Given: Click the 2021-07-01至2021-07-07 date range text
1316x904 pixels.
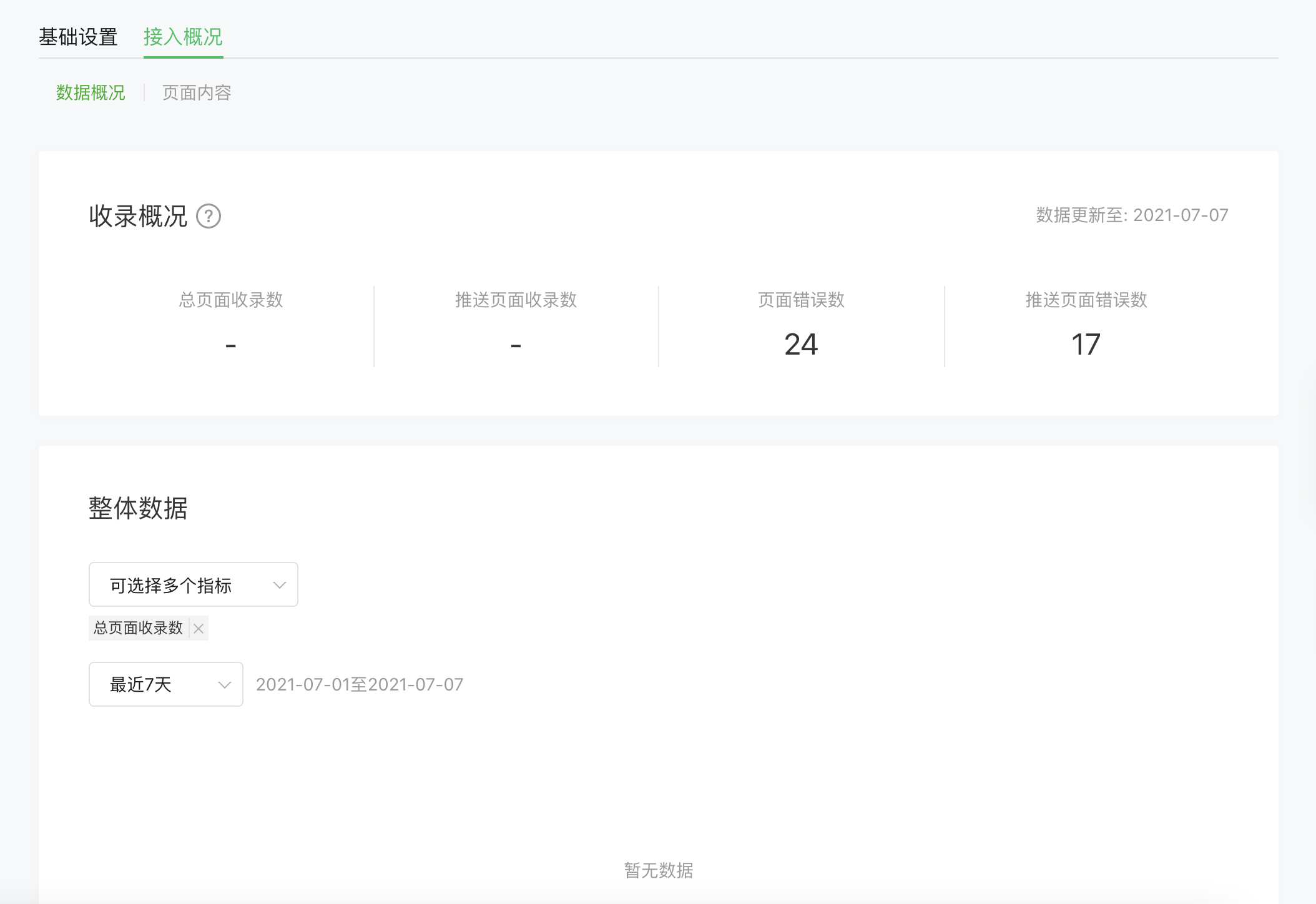Looking at the screenshot, I should coord(360,685).
